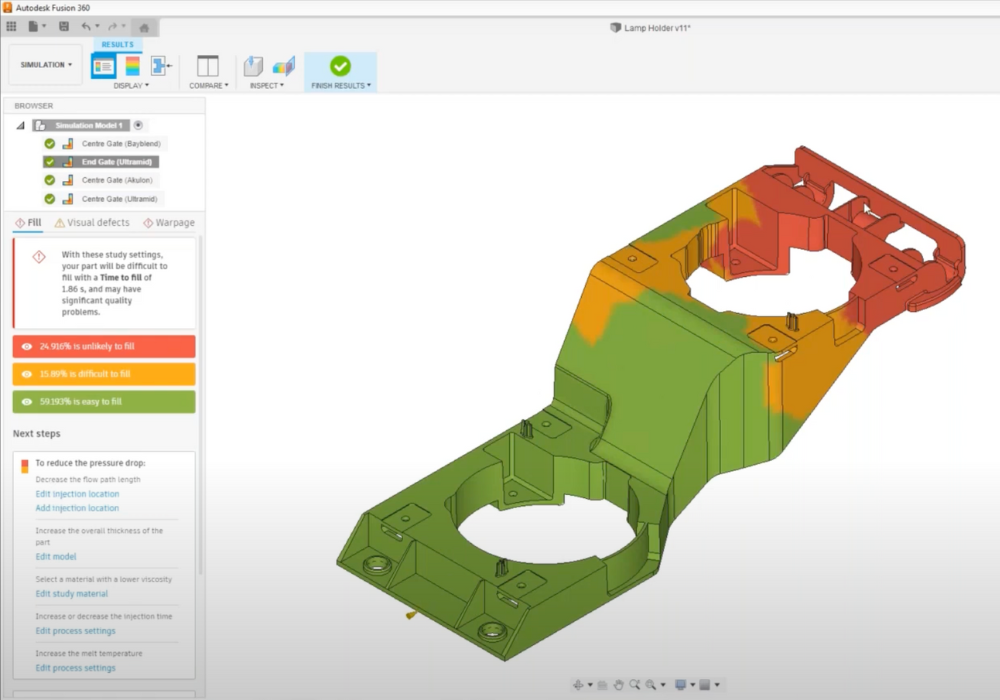The image size is (1000, 700).
Task: Click Edit process settings under injection time
Action: coord(75,631)
